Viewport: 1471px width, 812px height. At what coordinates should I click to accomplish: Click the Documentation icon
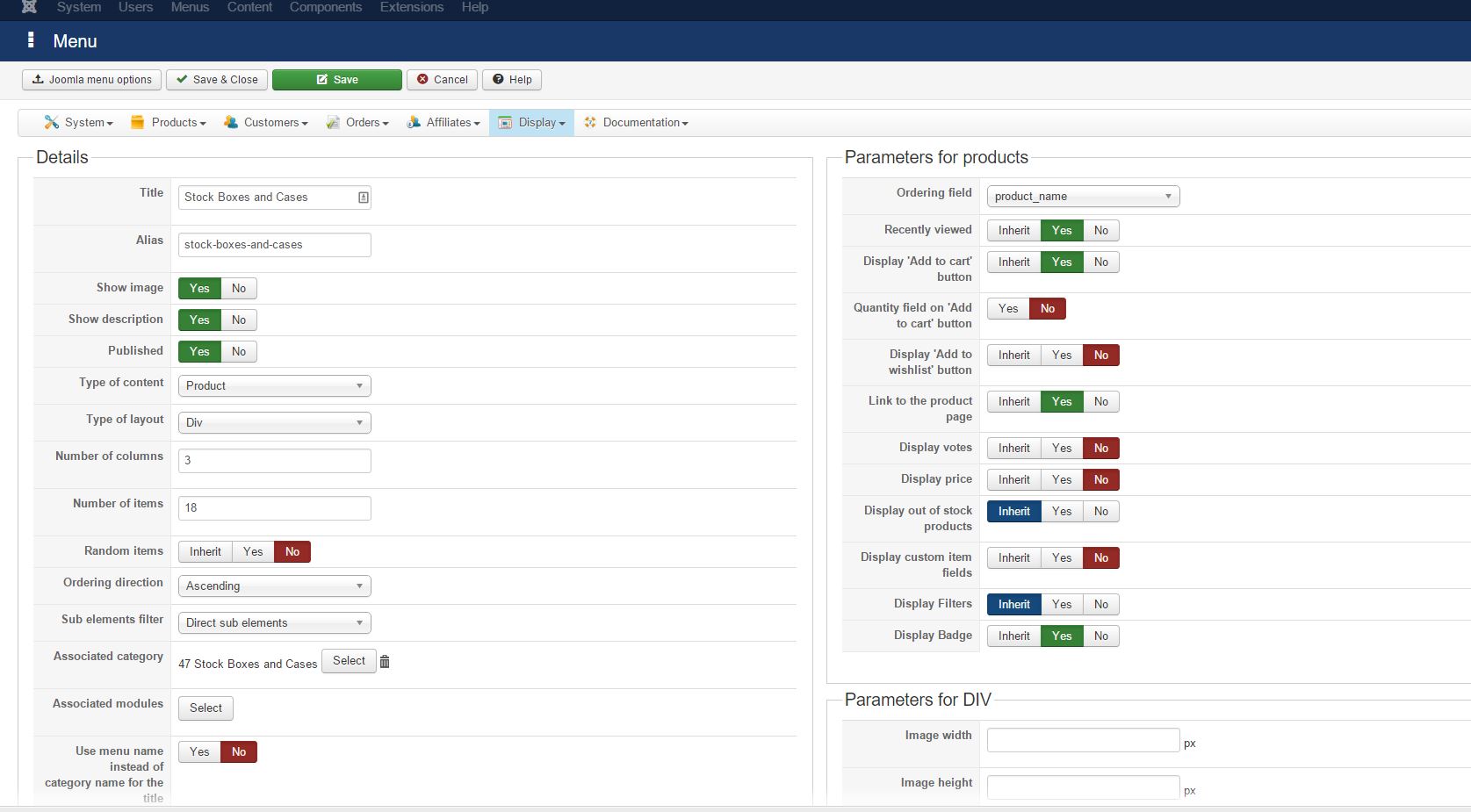[590, 122]
